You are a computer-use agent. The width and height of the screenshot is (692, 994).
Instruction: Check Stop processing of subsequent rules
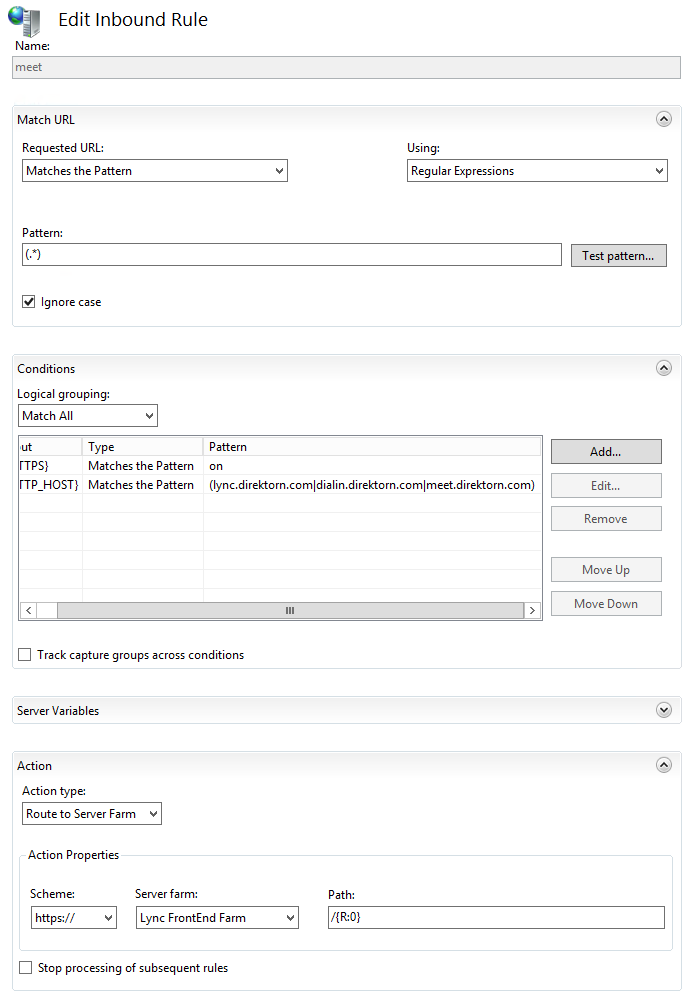[x=25, y=967]
